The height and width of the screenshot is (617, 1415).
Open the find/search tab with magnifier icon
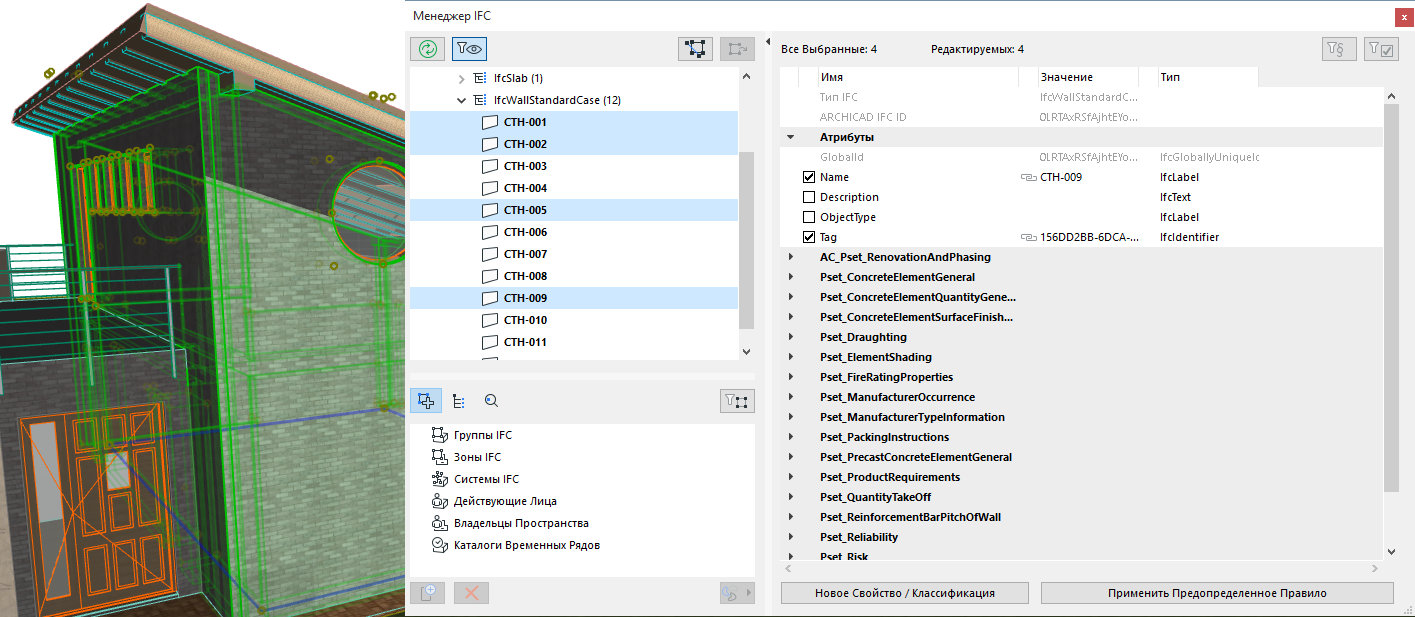coord(491,401)
